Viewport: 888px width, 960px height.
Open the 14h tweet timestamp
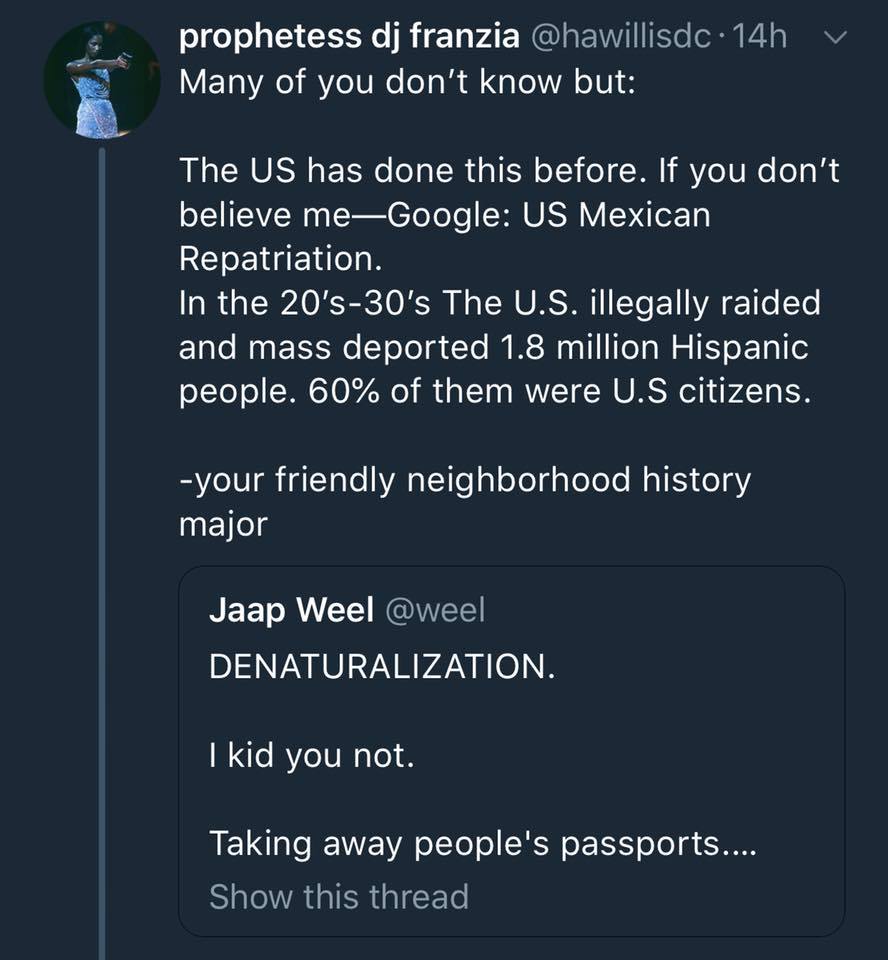click(x=760, y=37)
